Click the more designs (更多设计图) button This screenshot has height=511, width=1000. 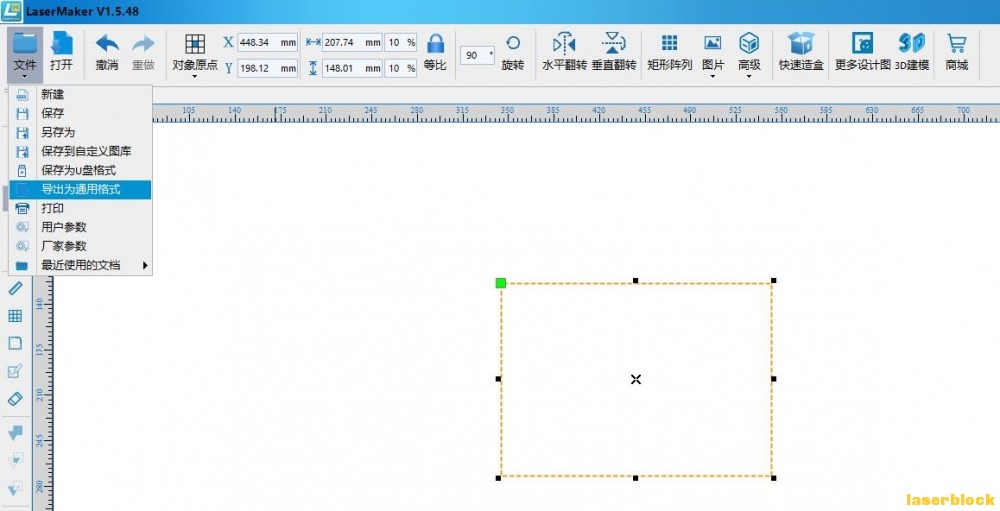(862, 52)
